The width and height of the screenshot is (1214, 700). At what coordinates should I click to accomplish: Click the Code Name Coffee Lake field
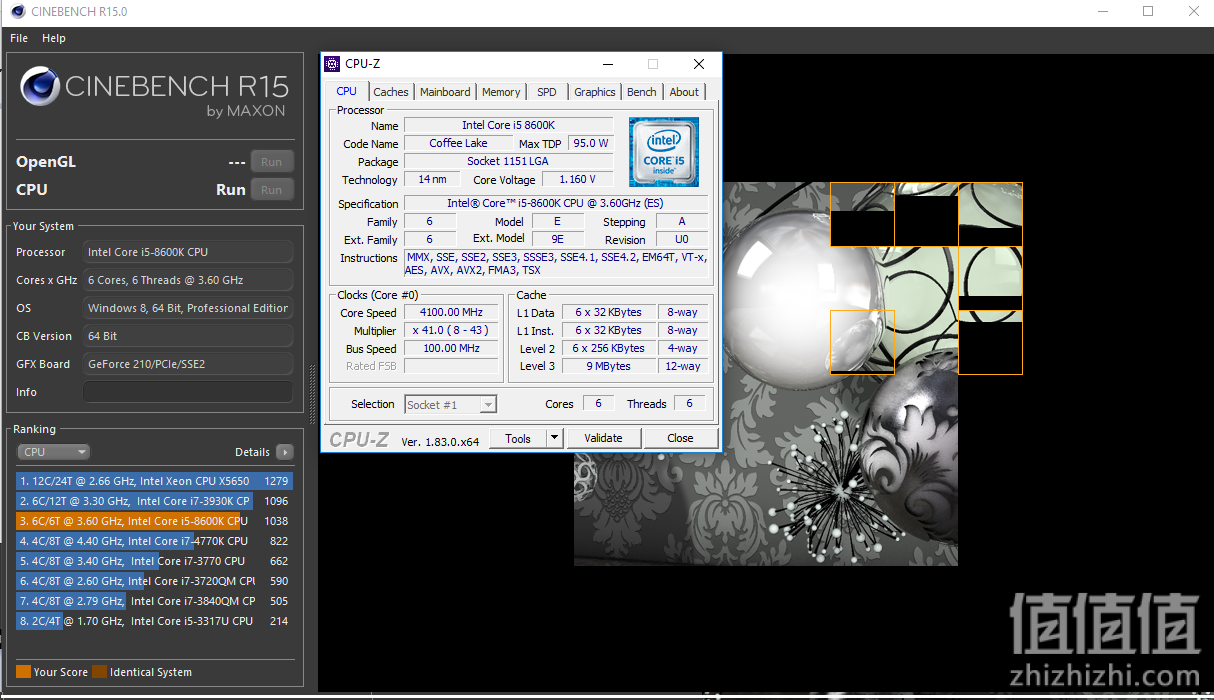pos(459,143)
